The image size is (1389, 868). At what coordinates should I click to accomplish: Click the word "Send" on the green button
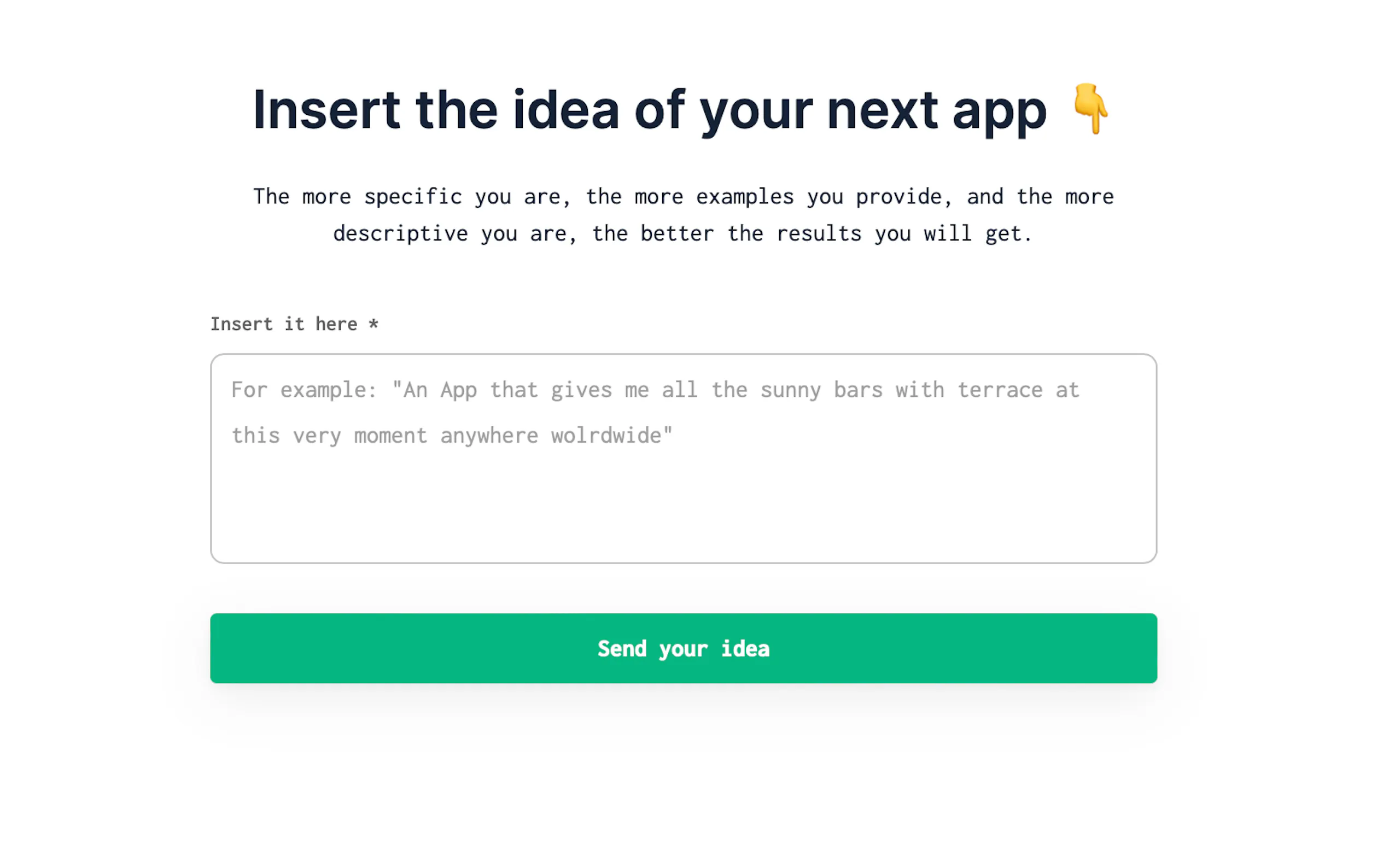(622, 649)
